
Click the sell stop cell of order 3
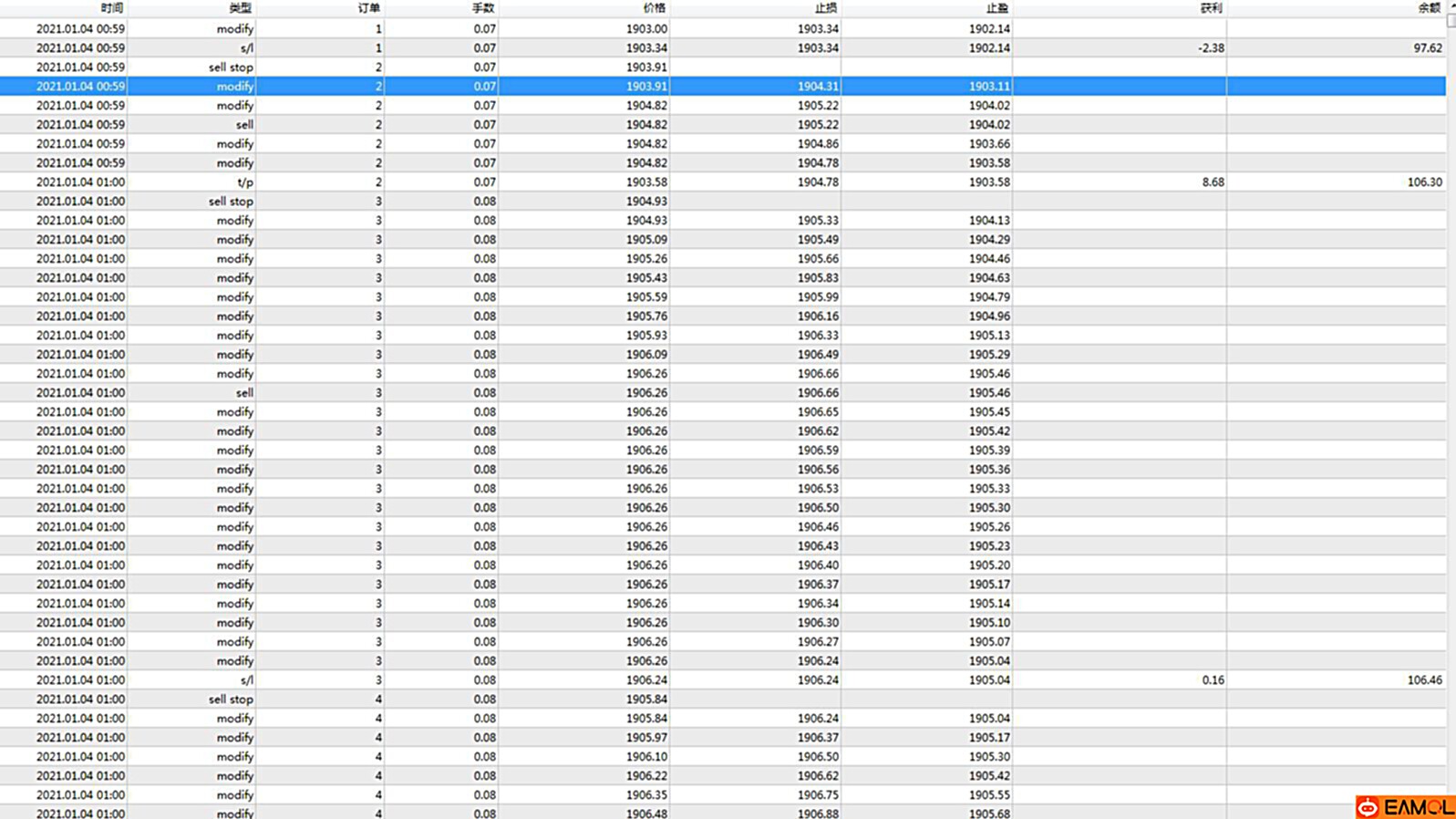click(x=231, y=202)
